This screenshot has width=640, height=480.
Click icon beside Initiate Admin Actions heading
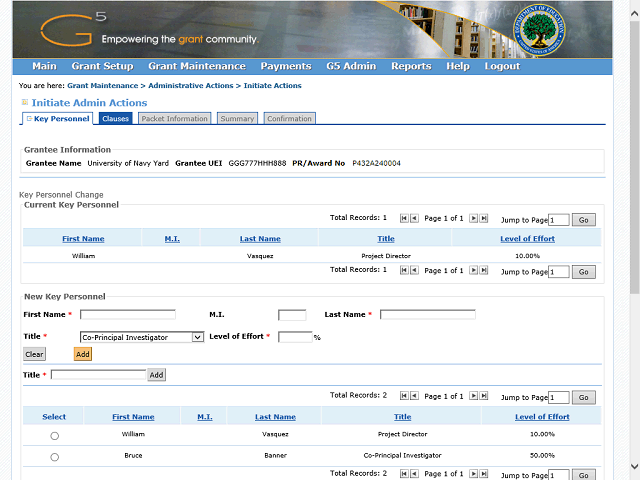pyautogui.click(x=25, y=102)
